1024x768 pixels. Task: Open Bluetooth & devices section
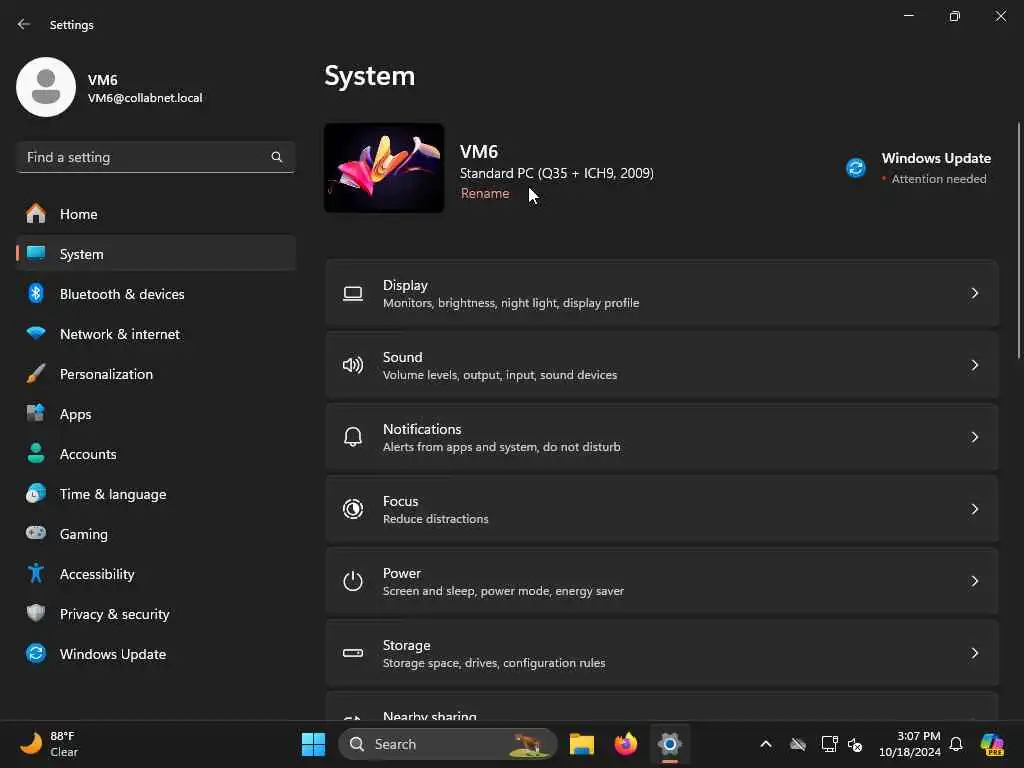[156, 294]
